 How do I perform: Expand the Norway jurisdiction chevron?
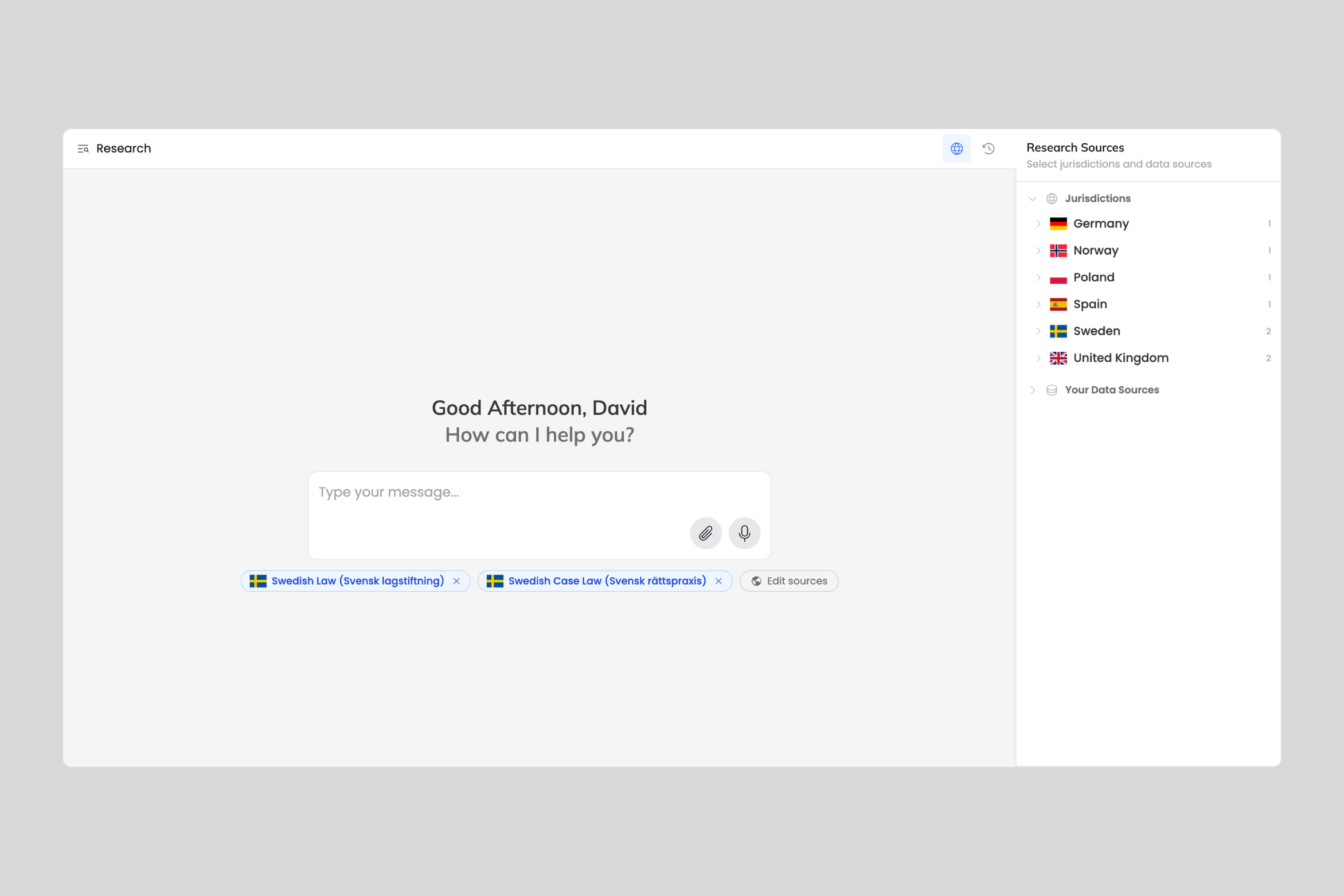1038,251
